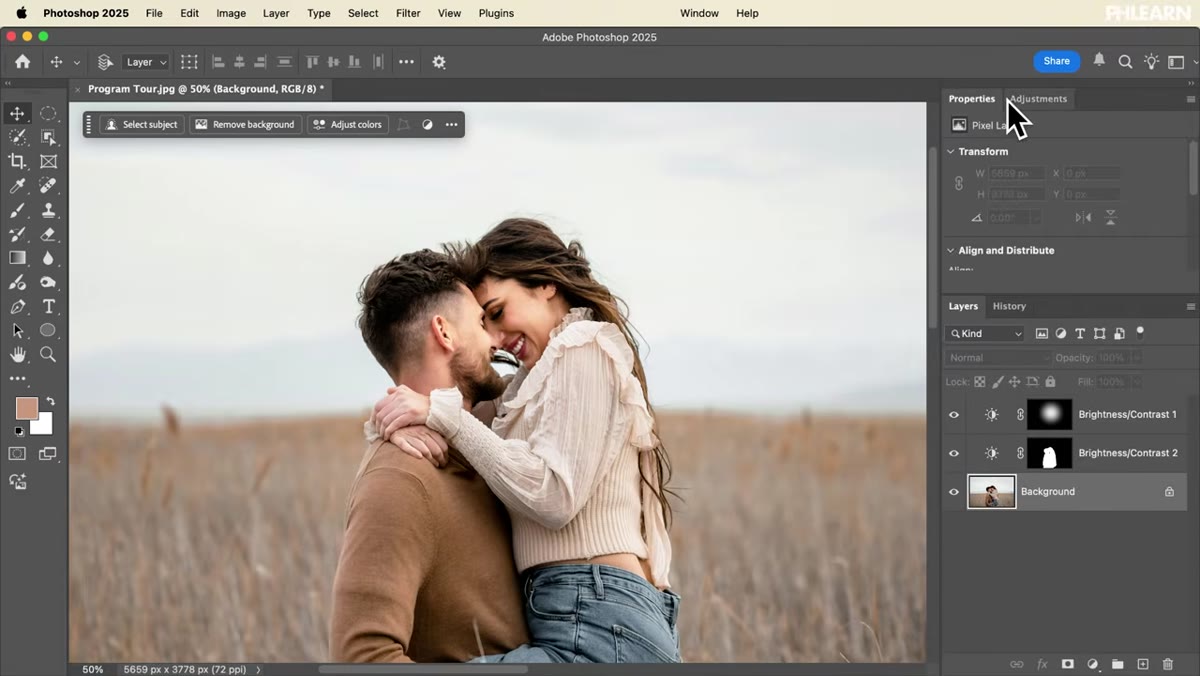This screenshot has height=676, width=1200.
Task: Select the Spot Healing Brush tool
Action: (48, 186)
